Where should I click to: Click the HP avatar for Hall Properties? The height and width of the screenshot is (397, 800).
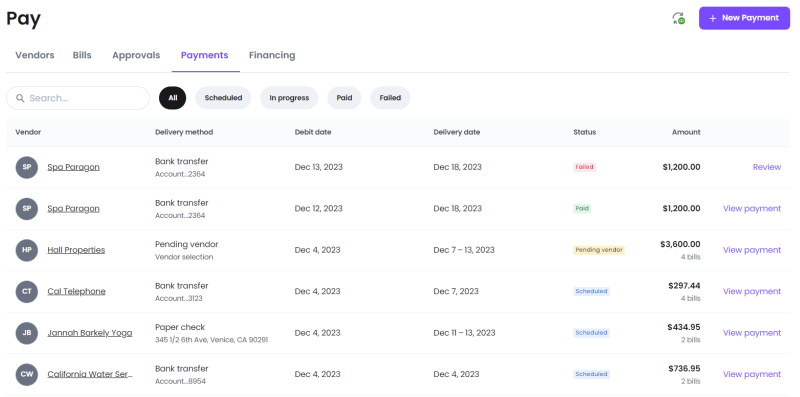pyautogui.click(x=27, y=250)
